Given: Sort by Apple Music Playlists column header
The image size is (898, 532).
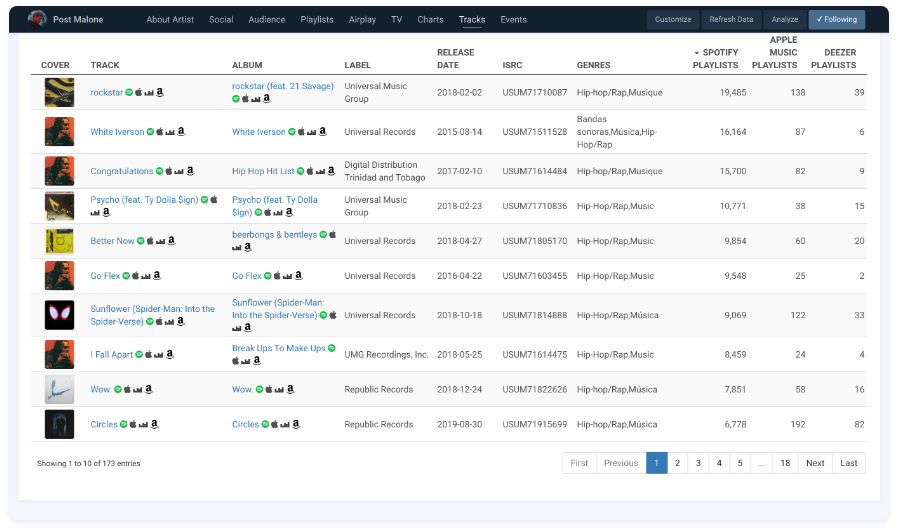Looking at the screenshot, I should [x=774, y=52].
